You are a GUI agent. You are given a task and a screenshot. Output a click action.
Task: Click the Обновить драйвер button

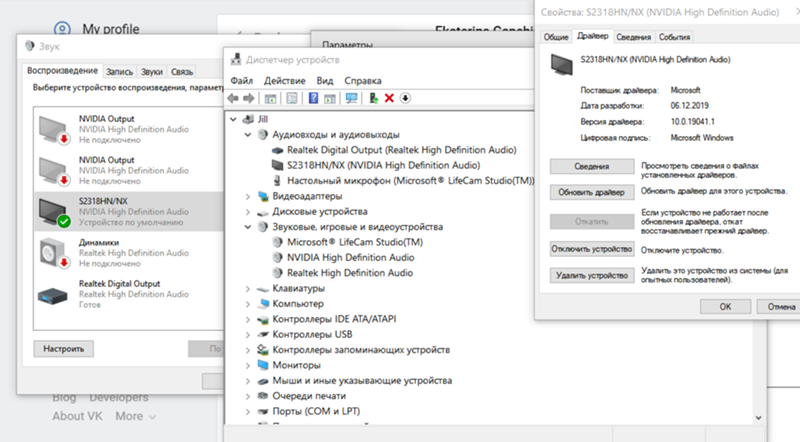click(x=592, y=192)
